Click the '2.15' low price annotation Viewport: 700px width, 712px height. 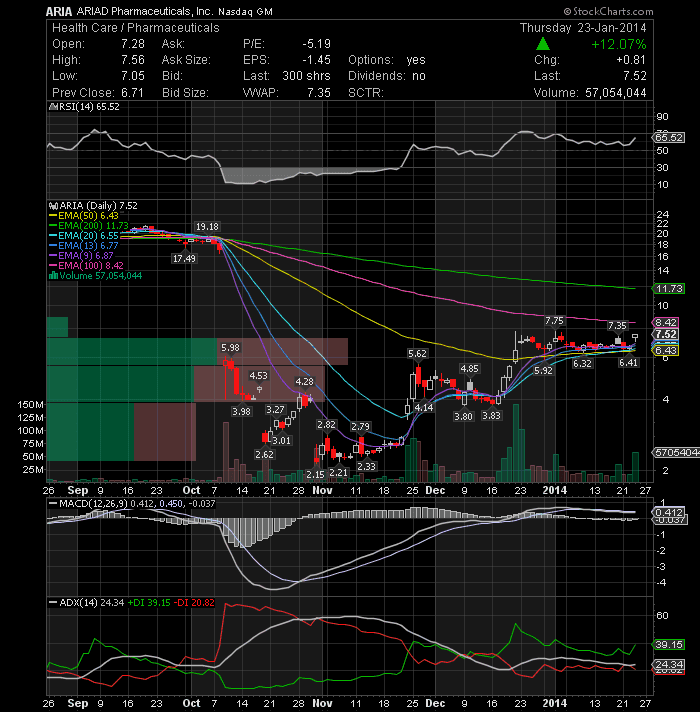coord(315,474)
